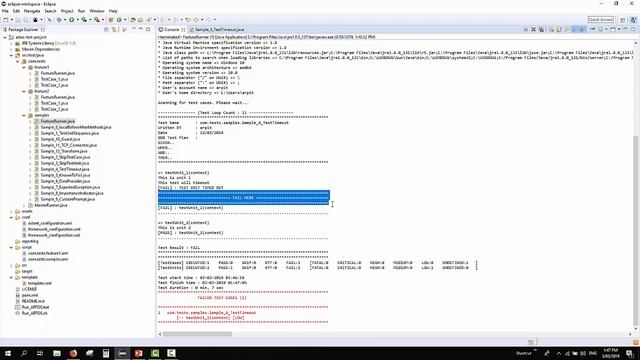Open the Java perspective button
Image resolution: width=640 pixels, height=360 pixels.
[x=633, y=20]
